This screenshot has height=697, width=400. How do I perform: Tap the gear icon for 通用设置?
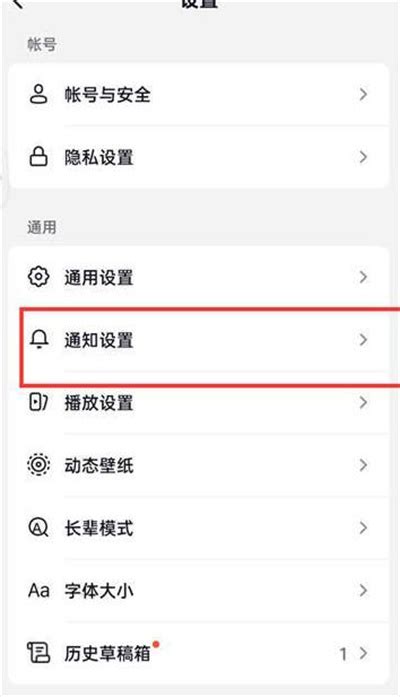[x=39, y=277]
